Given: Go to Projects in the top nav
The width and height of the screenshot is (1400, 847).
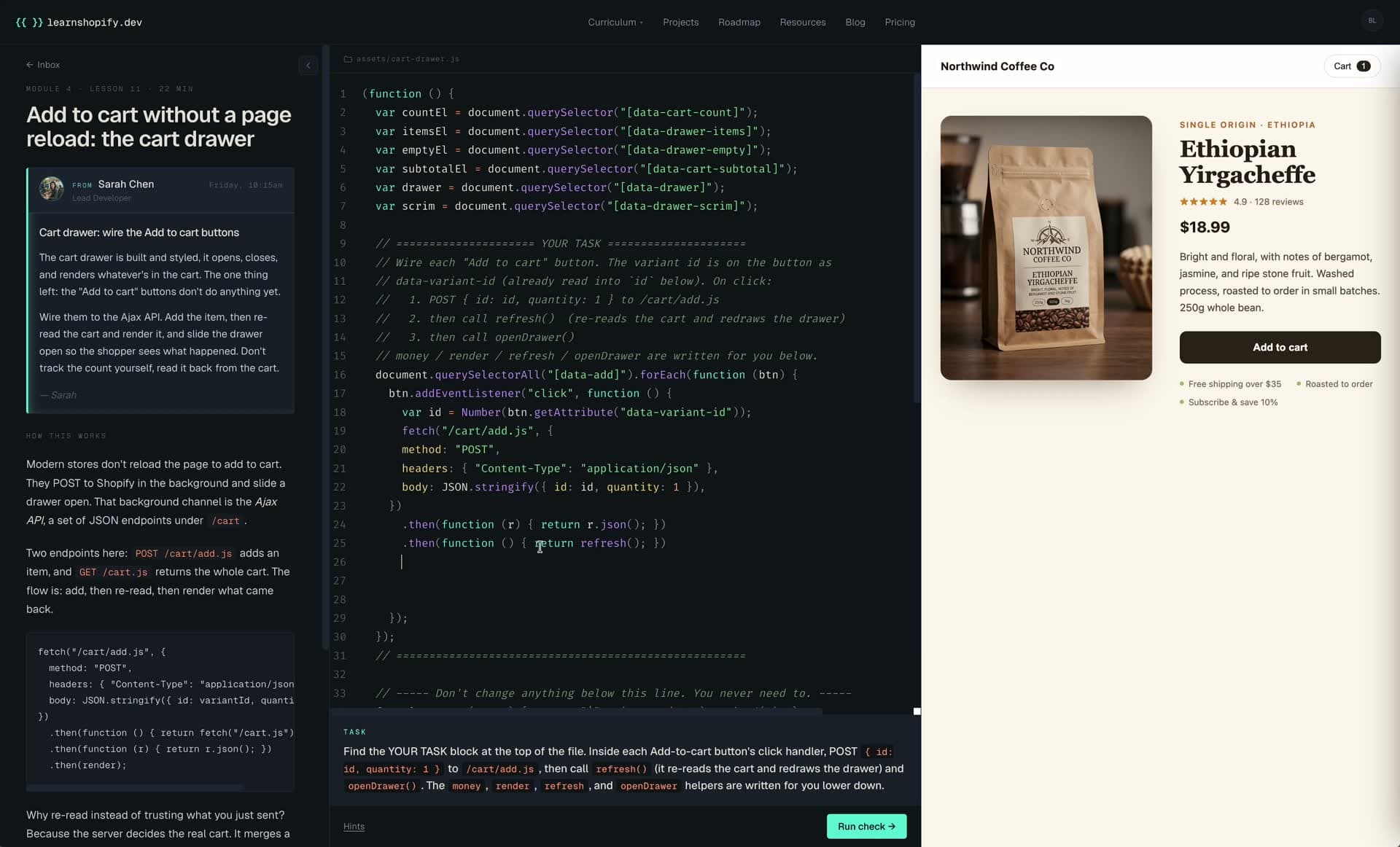Looking at the screenshot, I should [680, 22].
